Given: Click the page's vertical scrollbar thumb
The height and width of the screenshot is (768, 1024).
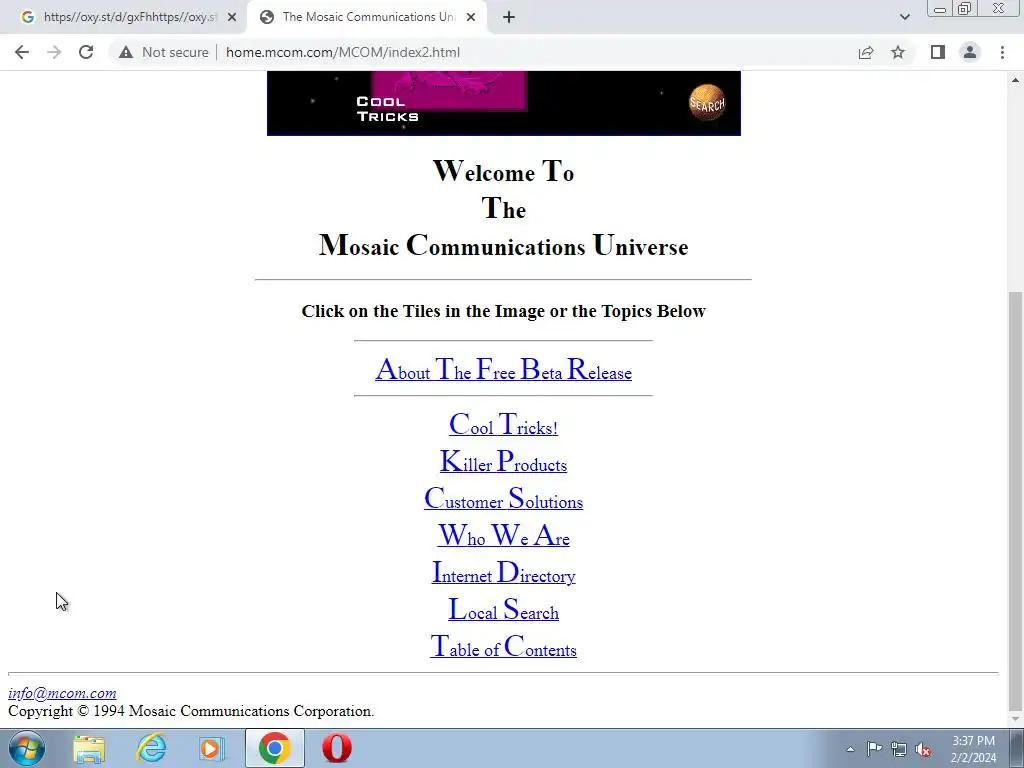Looking at the screenshot, I should (x=1015, y=501).
